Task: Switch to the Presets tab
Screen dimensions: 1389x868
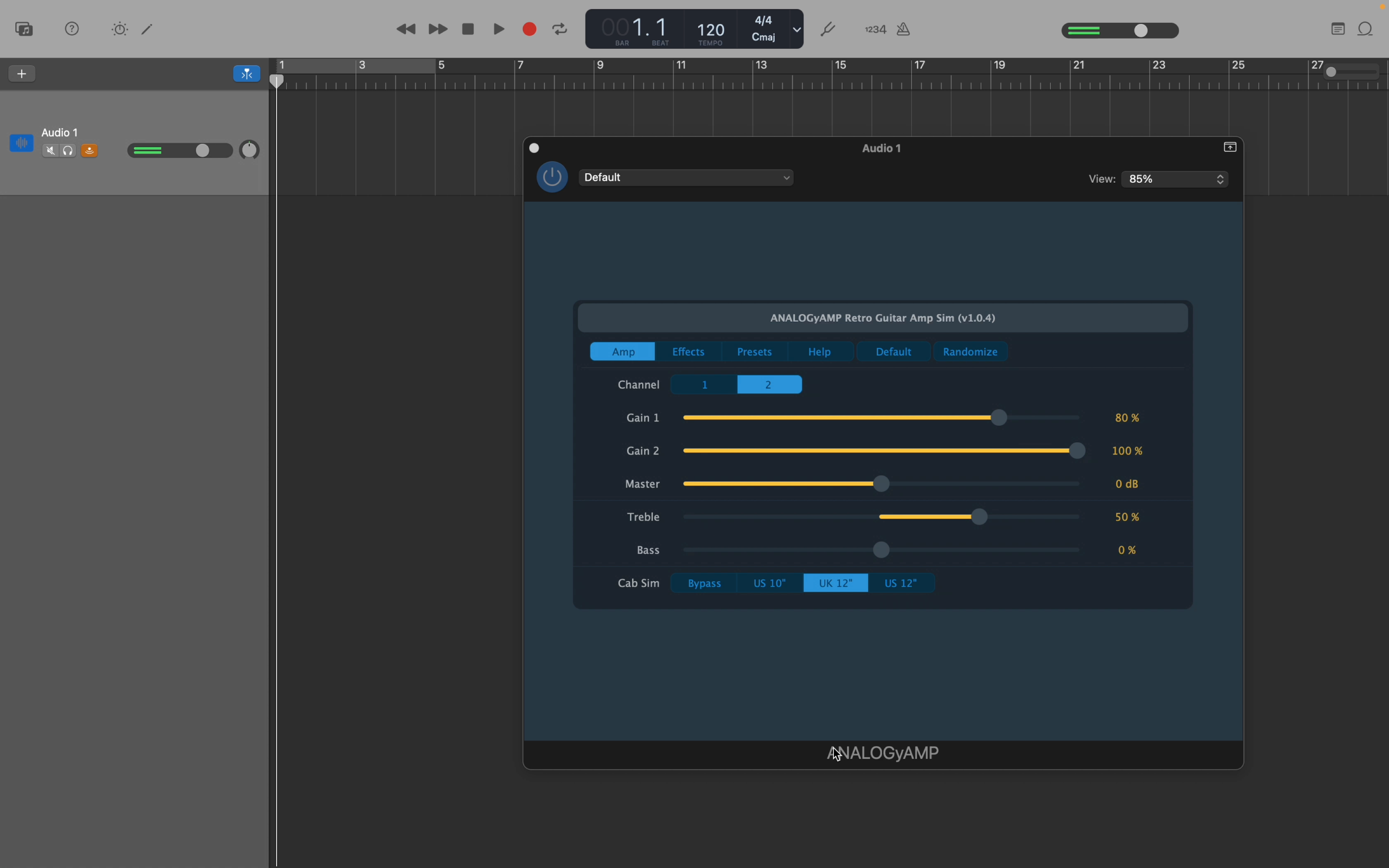Action: [x=754, y=352]
